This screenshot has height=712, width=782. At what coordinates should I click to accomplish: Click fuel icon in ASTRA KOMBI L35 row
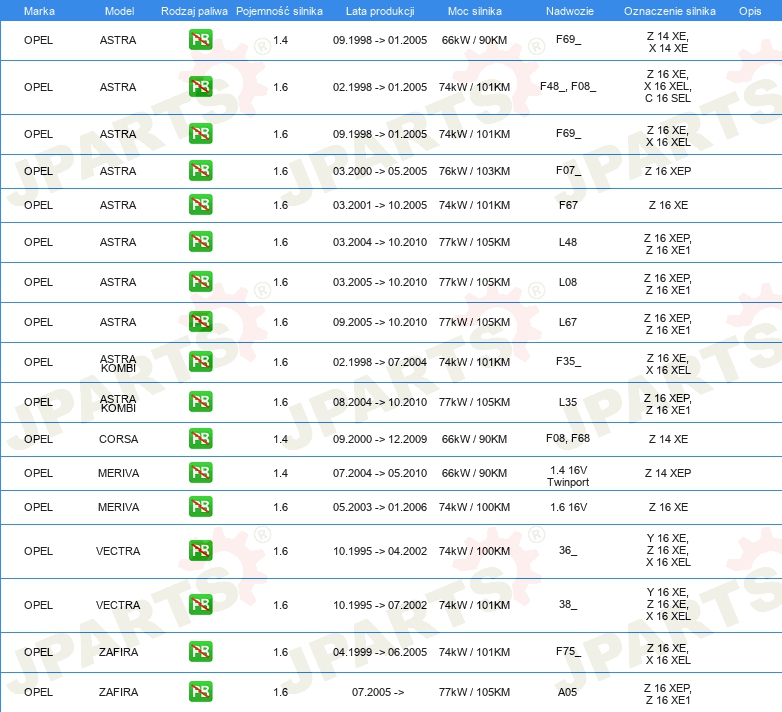coord(200,401)
